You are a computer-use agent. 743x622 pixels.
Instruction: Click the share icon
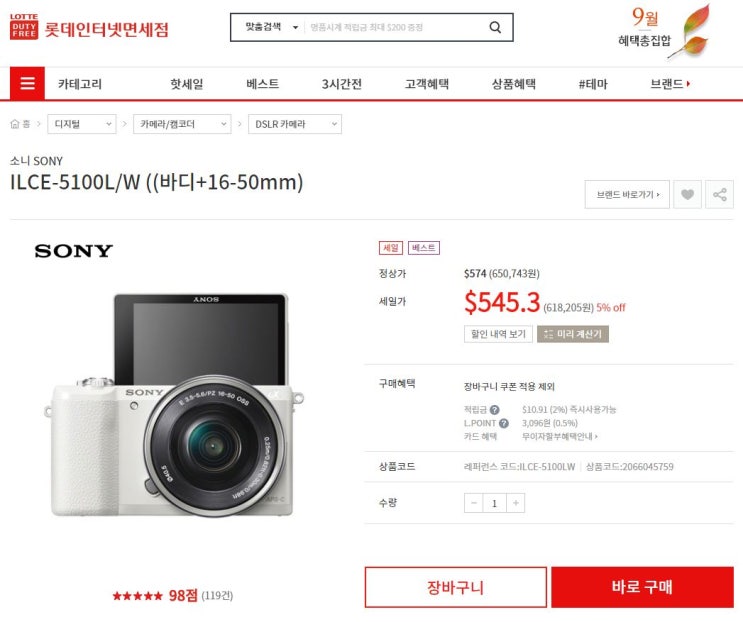719,194
